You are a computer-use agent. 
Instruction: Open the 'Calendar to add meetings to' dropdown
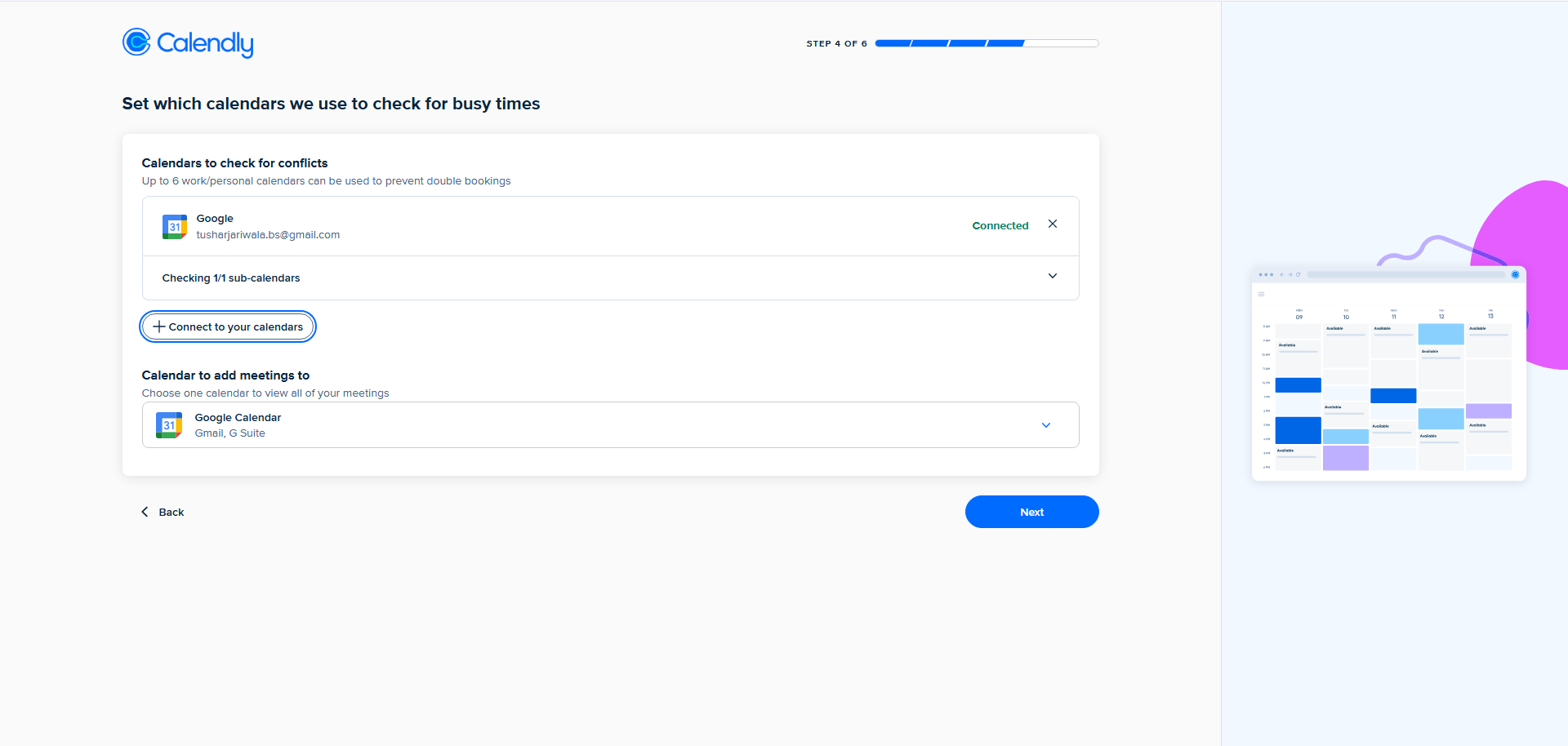(x=1045, y=424)
